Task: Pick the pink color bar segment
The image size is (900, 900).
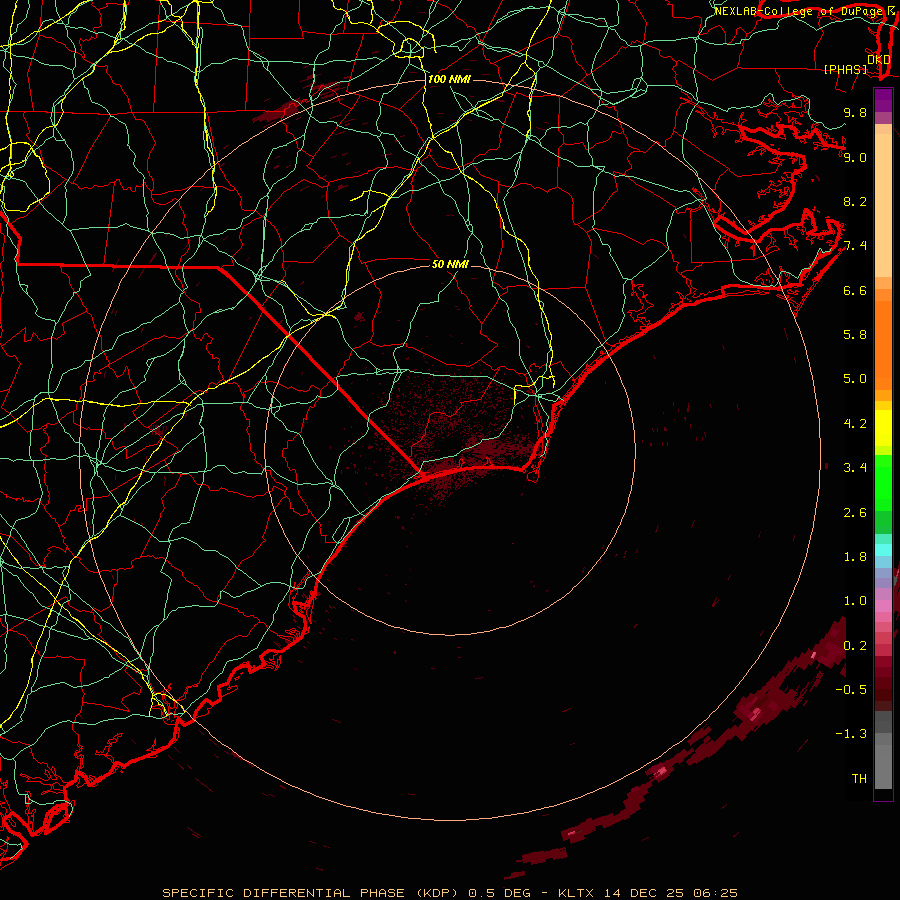Action: [x=883, y=606]
